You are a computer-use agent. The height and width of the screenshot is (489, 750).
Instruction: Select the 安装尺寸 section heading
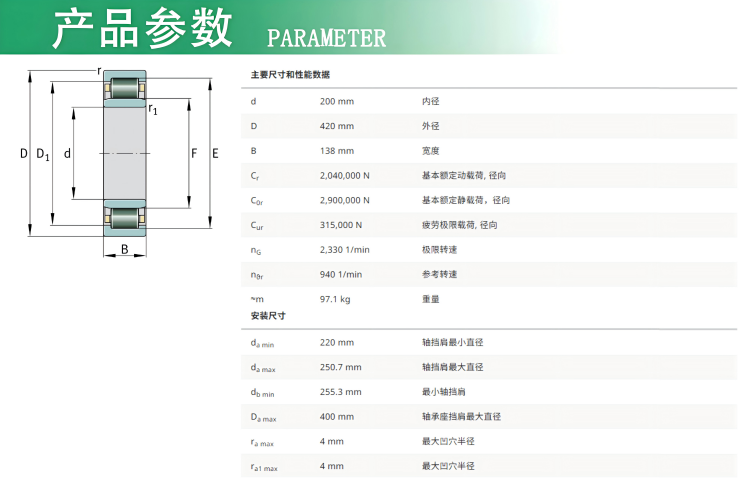click(x=268, y=316)
